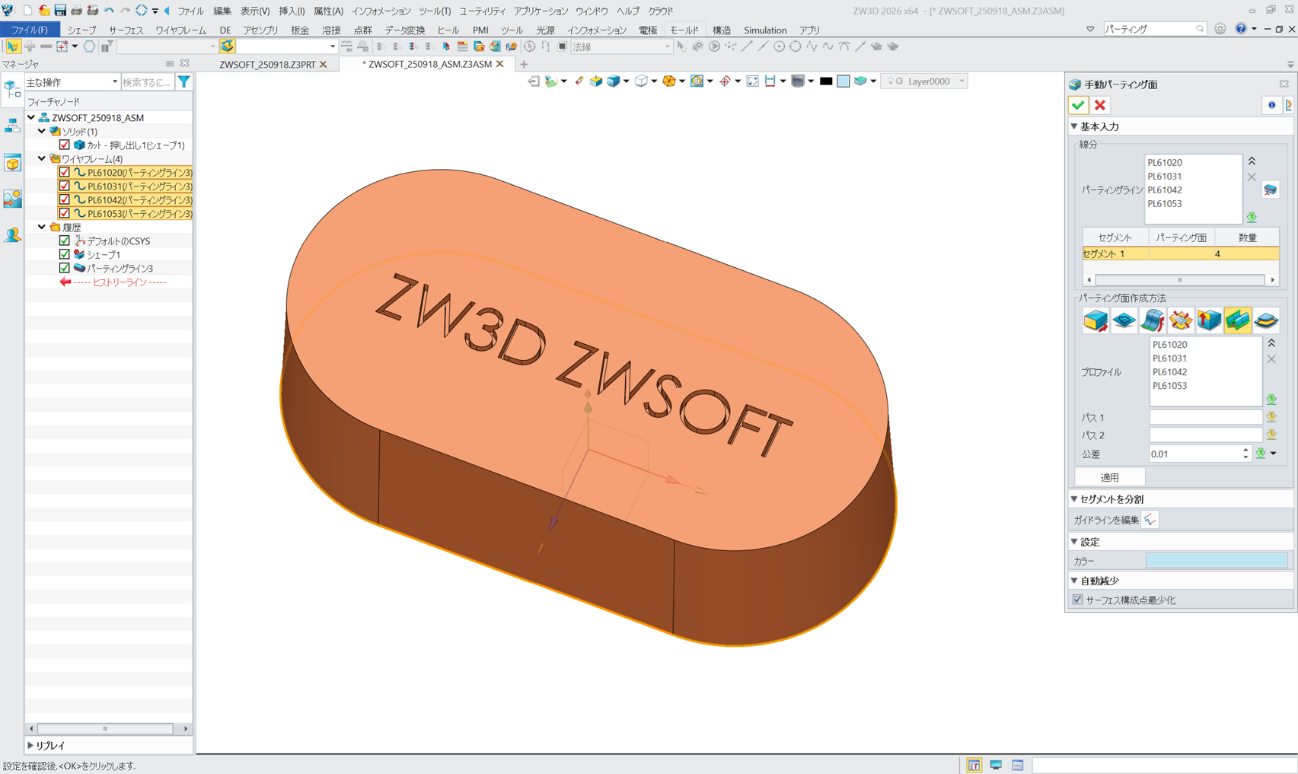
Task: Click the パス 1 input field
Action: (1205, 418)
